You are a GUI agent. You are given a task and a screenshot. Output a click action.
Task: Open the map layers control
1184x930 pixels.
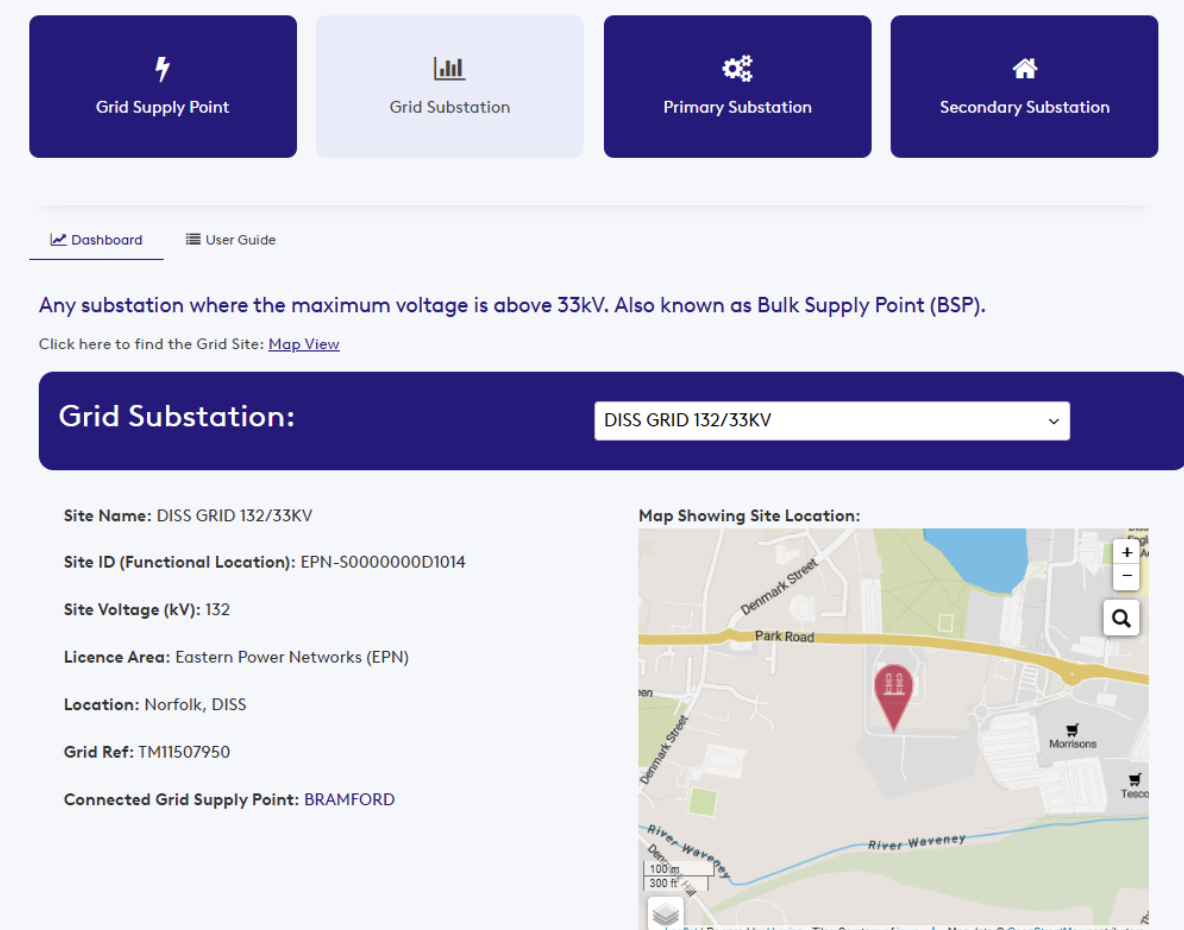pyautogui.click(x=666, y=913)
